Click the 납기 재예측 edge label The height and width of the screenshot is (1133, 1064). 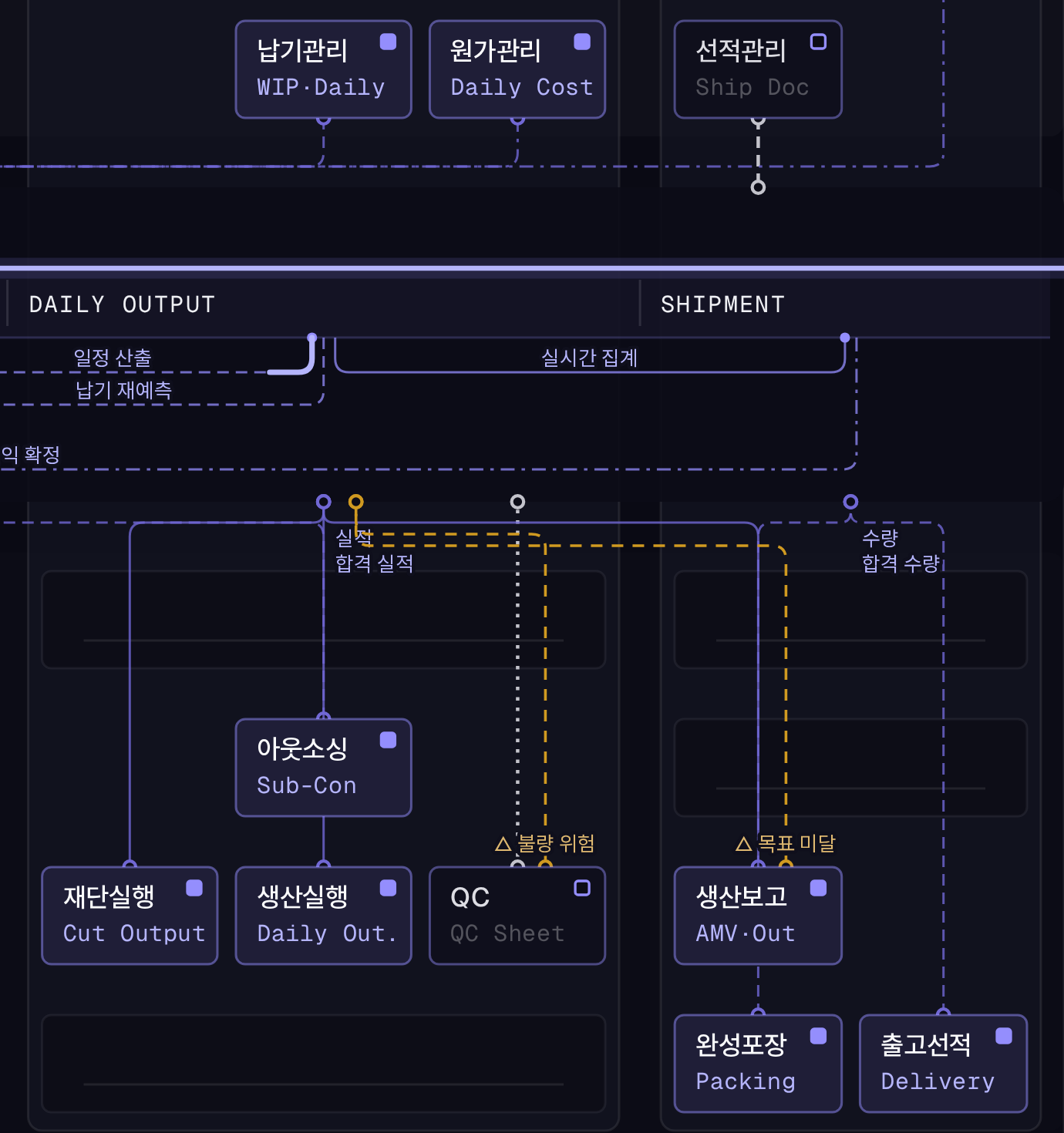tap(123, 390)
